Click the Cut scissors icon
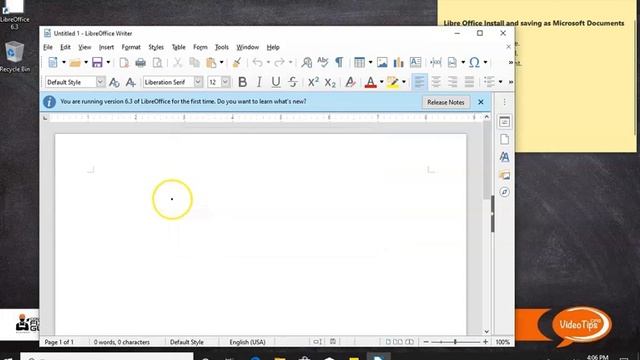 coord(178,62)
